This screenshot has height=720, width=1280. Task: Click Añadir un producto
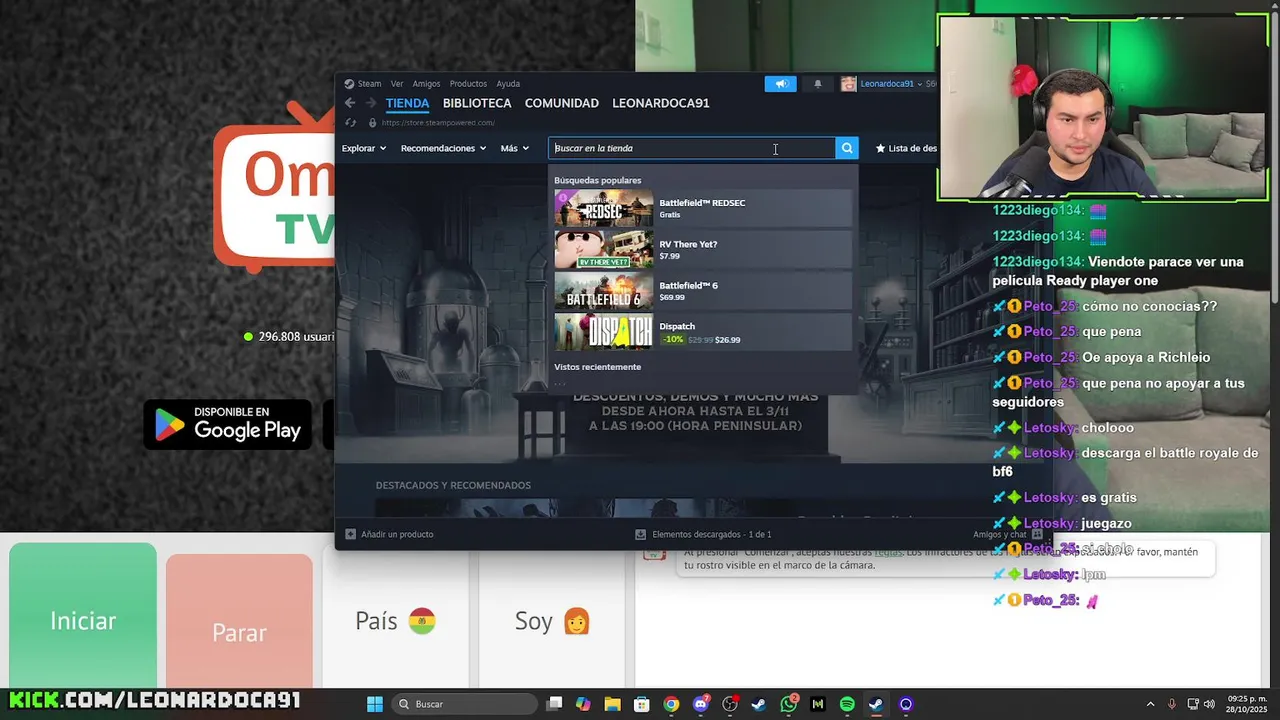click(x=390, y=534)
